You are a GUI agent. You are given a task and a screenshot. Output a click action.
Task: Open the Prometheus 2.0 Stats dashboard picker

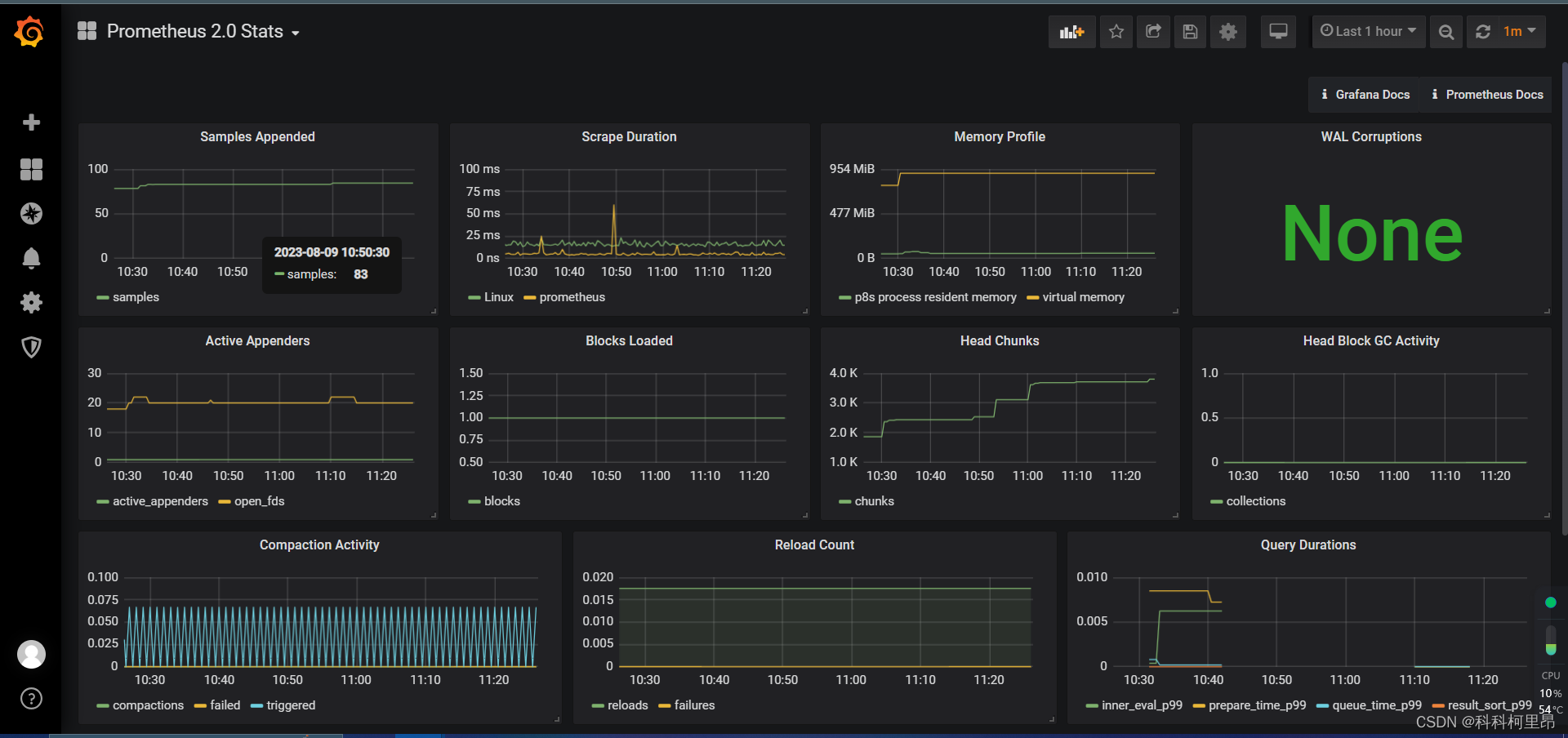pos(203,31)
